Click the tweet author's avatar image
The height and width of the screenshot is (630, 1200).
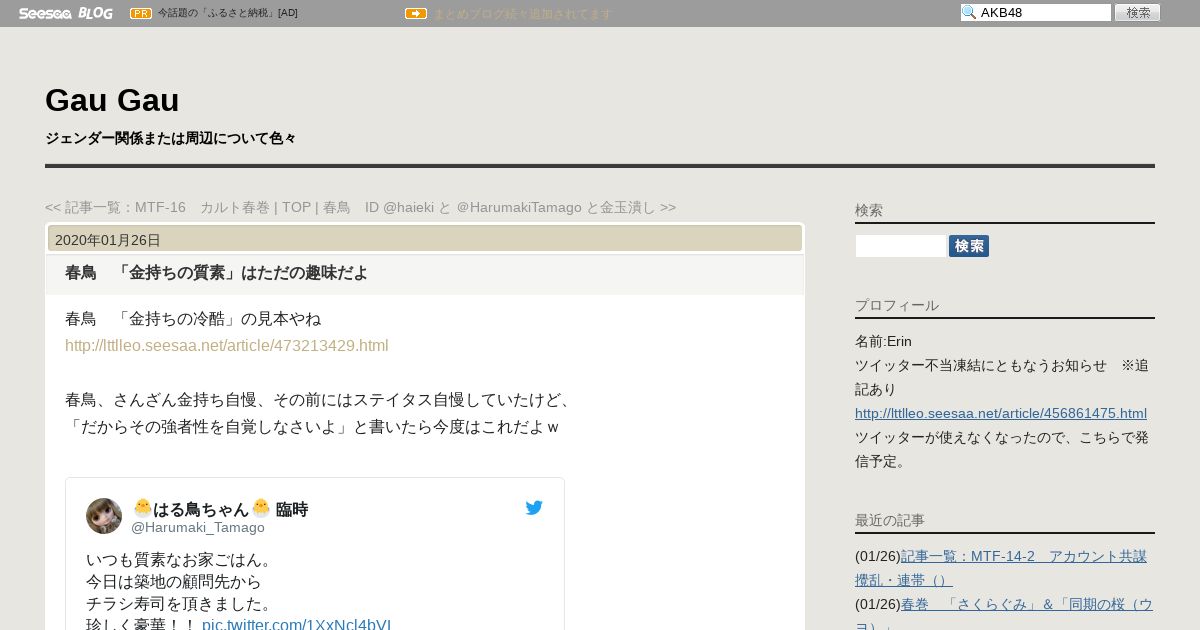(x=104, y=516)
